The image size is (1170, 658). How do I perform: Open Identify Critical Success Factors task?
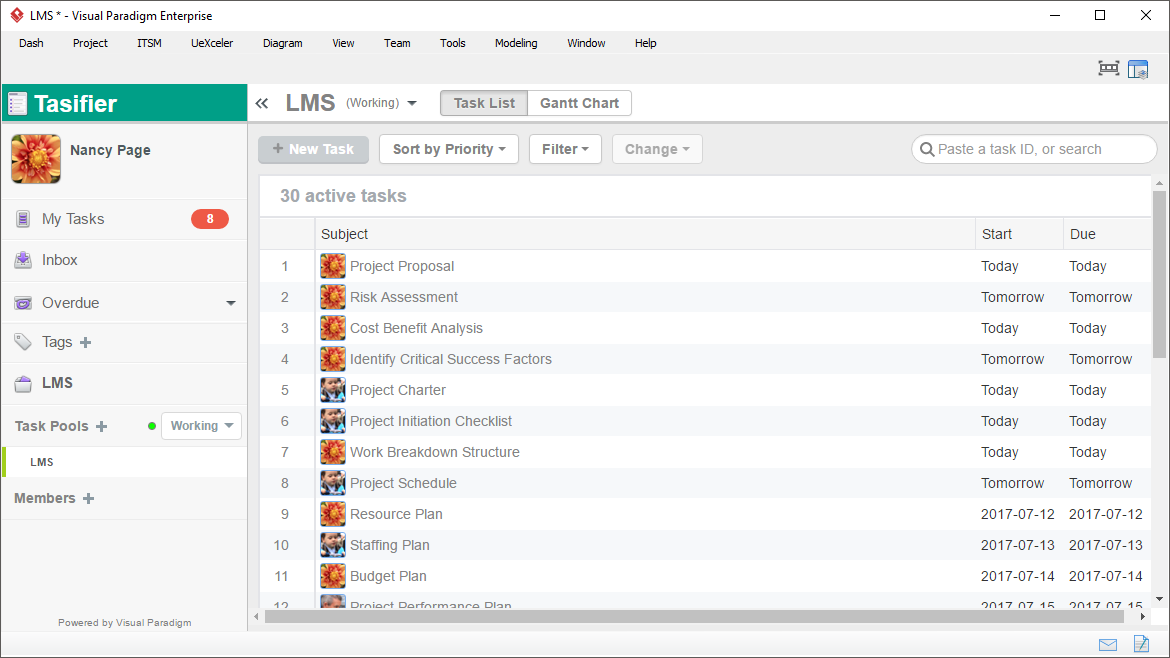point(451,359)
